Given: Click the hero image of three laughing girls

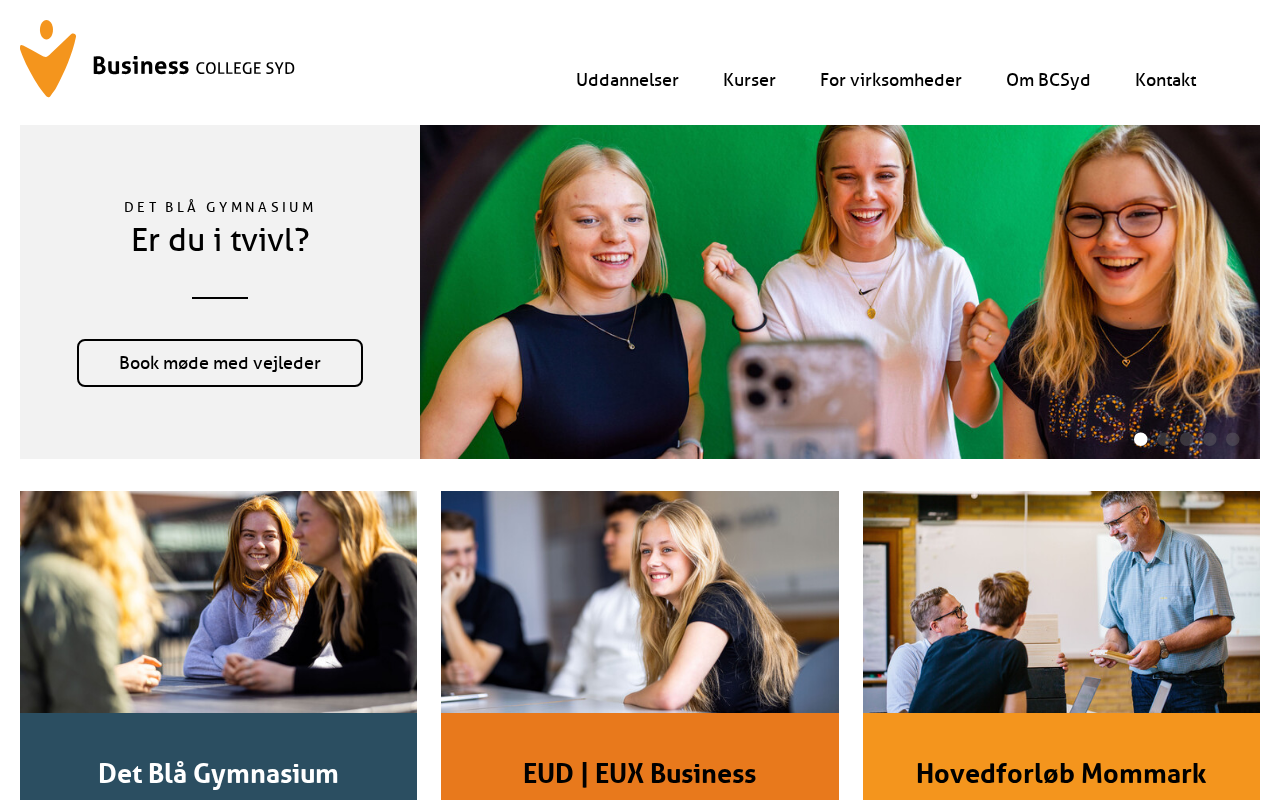Looking at the screenshot, I should pos(840,292).
